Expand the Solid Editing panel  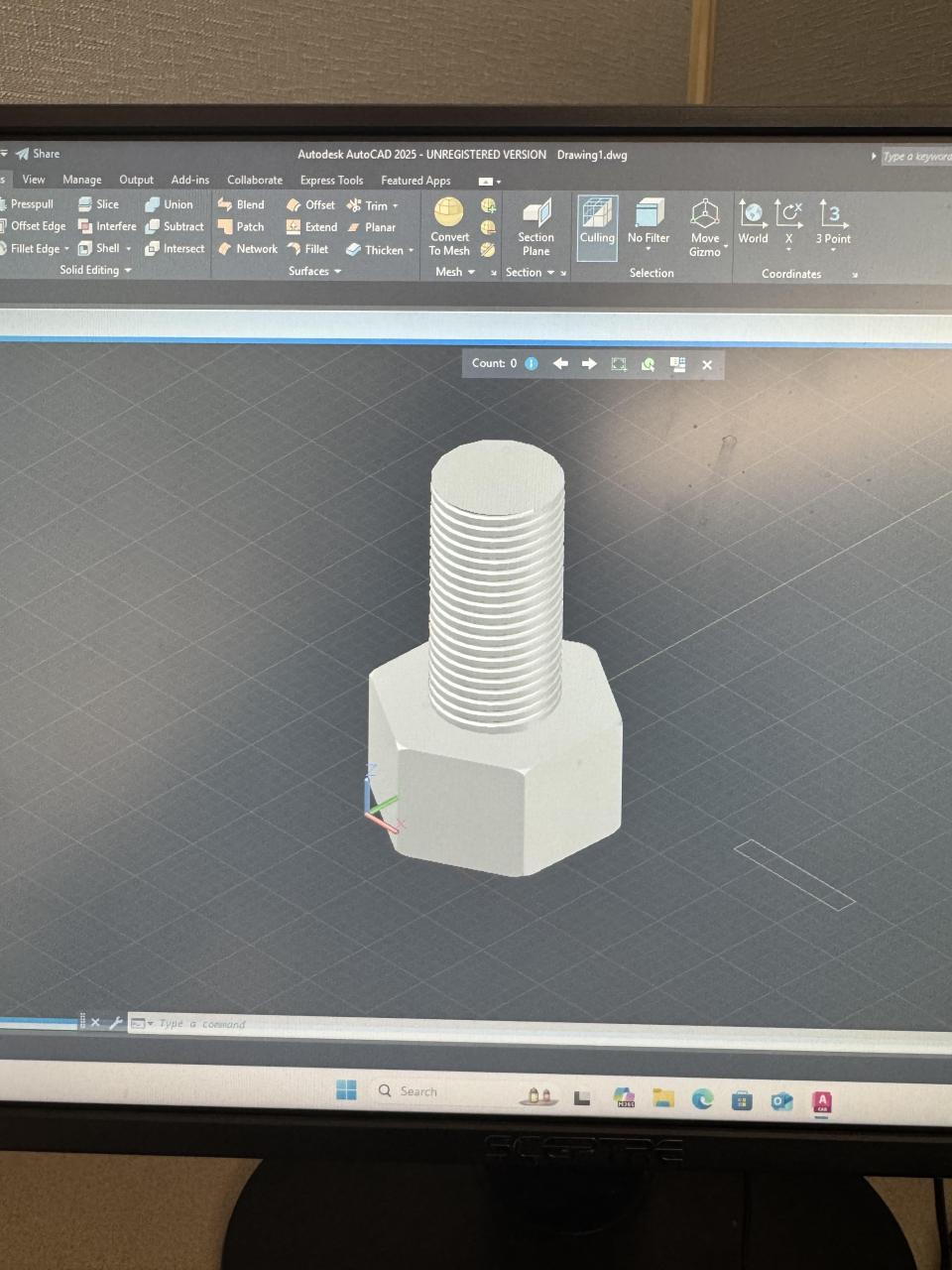pos(95,270)
